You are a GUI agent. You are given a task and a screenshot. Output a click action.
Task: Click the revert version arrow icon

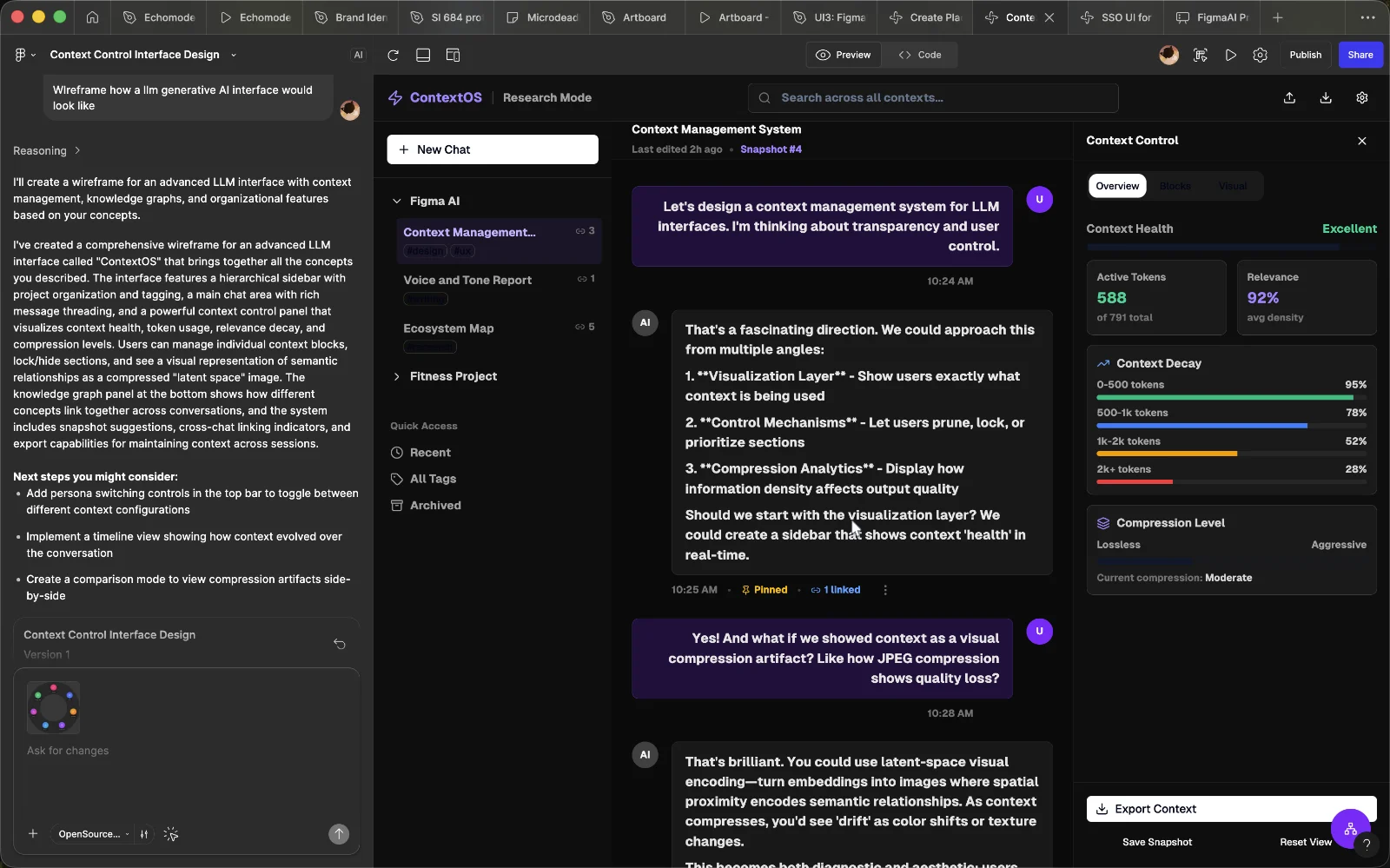click(340, 644)
